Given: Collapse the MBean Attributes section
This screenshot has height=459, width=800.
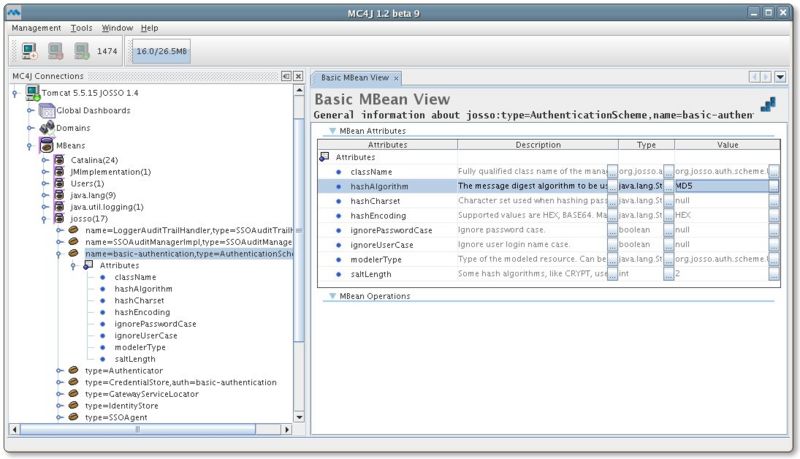Looking at the screenshot, I should point(333,131).
